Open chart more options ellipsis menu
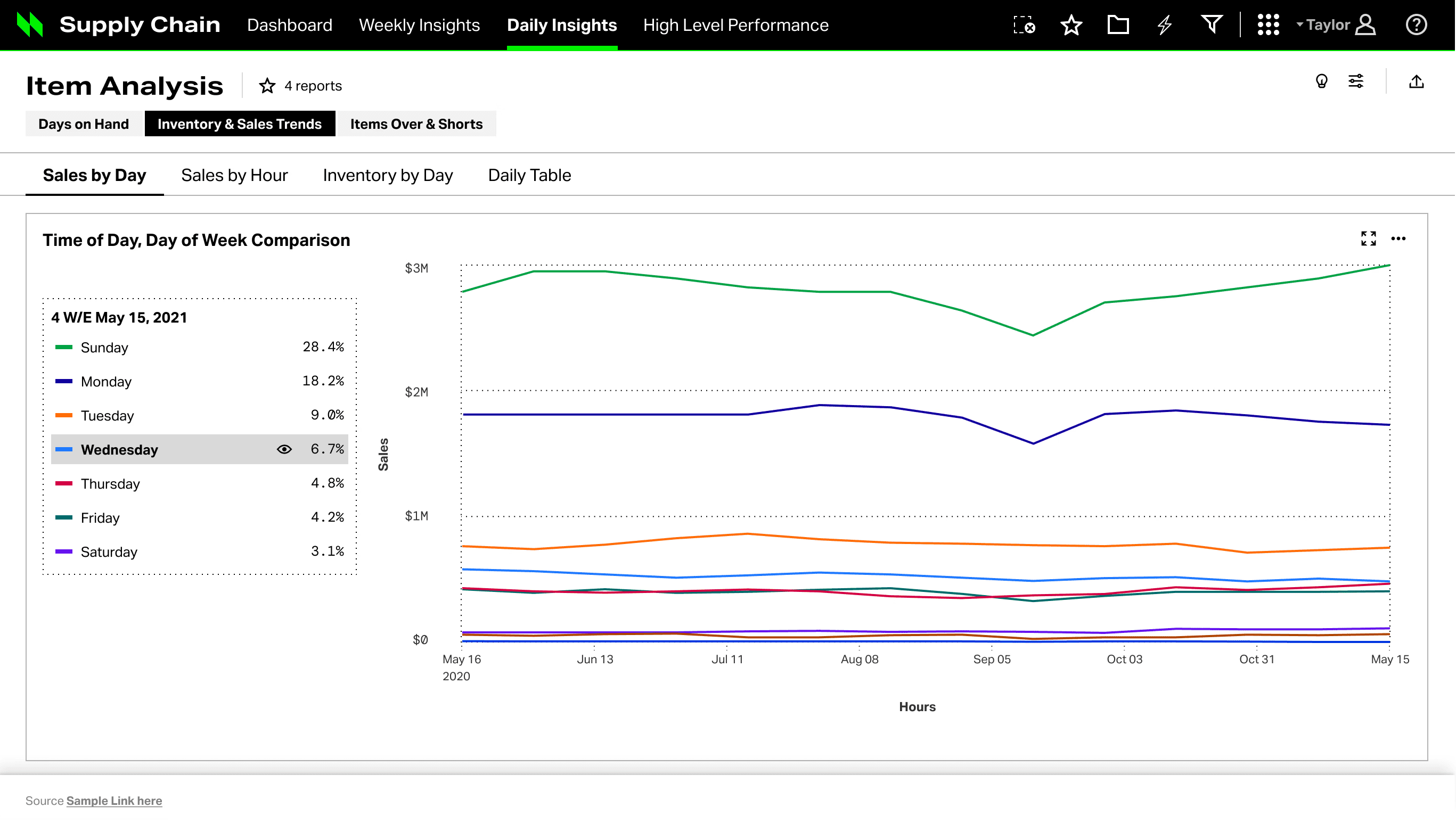Viewport: 1456px width, 824px height. tap(1398, 238)
